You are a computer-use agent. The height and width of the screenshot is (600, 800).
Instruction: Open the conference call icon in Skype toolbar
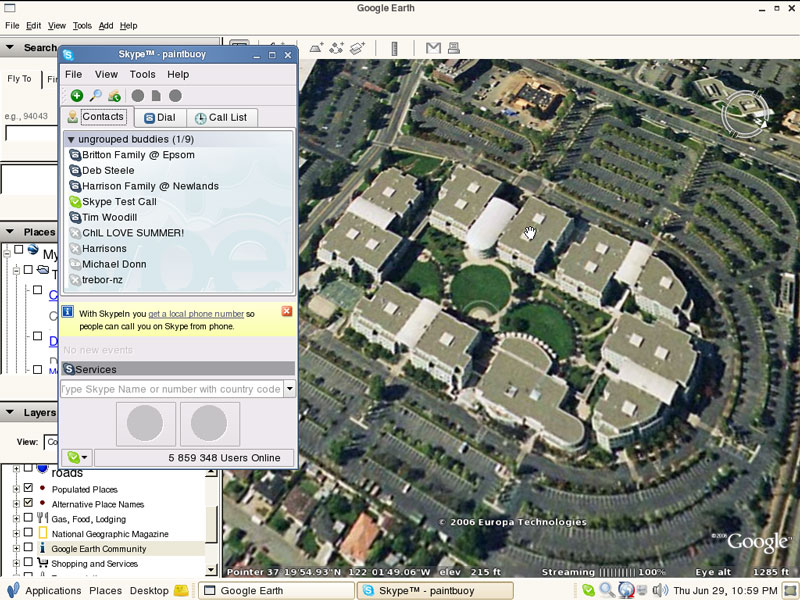pyautogui.click(x=114, y=95)
